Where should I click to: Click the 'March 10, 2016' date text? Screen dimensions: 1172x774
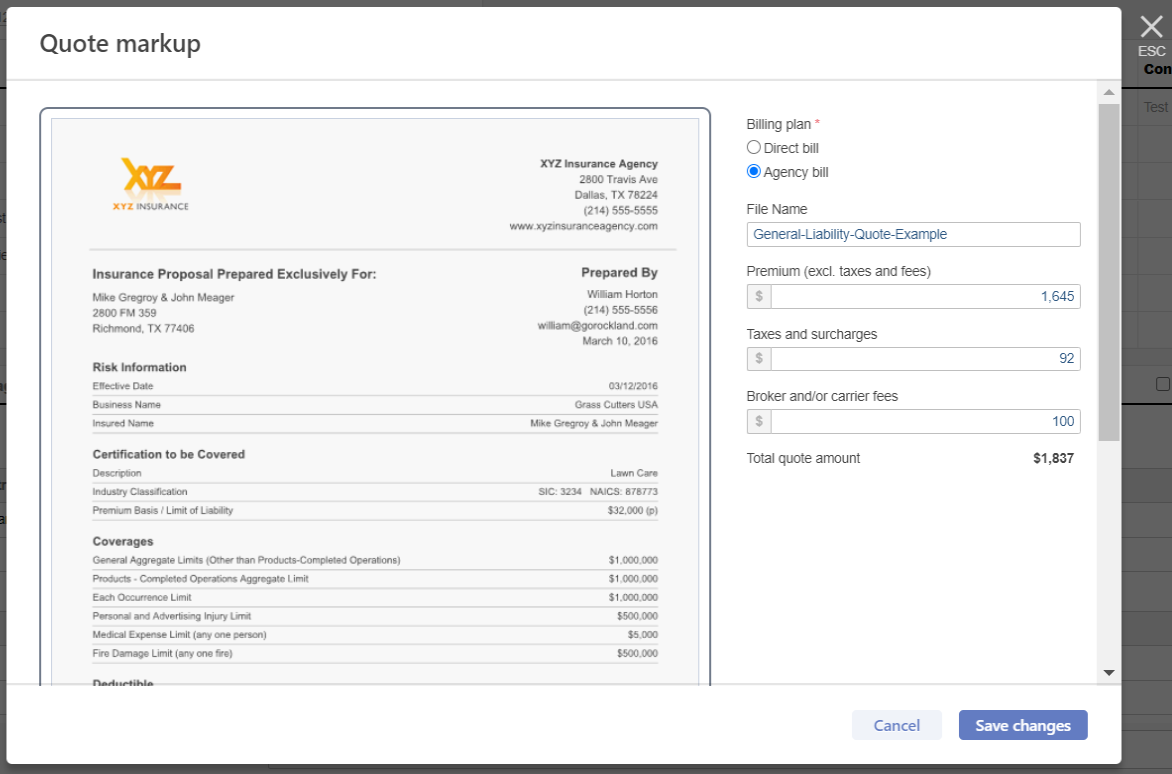620,341
